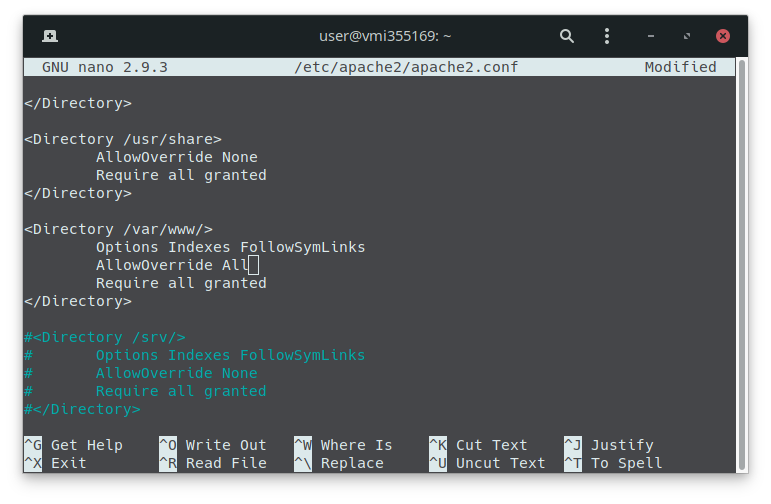Screen dimensions: 771x504
Task: Place cursor on AllowOverride All line
Action: [x=172, y=265]
